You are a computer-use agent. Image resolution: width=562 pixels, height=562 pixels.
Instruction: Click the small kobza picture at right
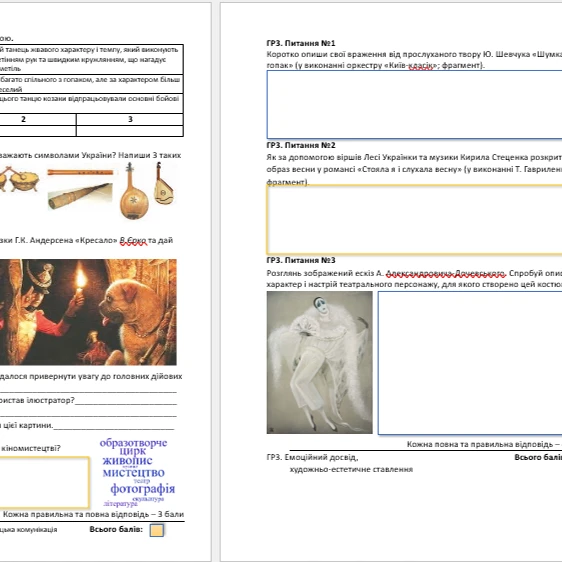point(163,183)
